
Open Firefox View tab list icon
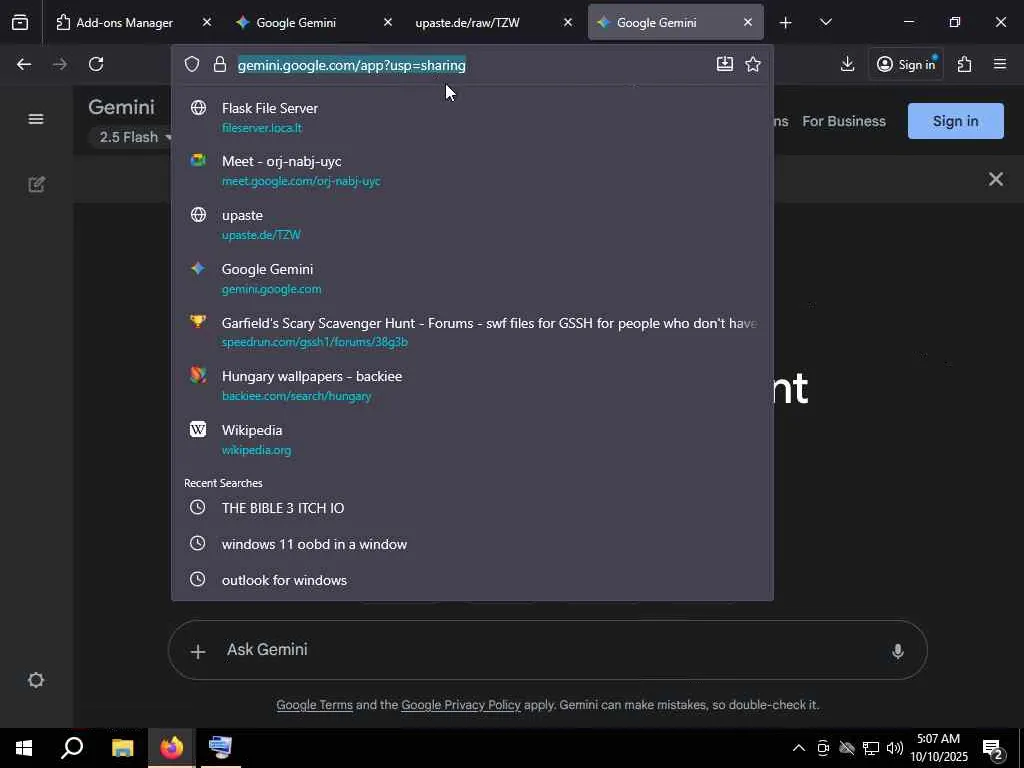(20, 22)
